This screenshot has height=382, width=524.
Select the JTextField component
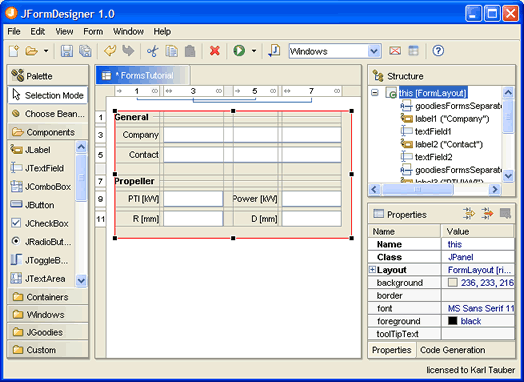pyautogui.click(x=37, y=168)
